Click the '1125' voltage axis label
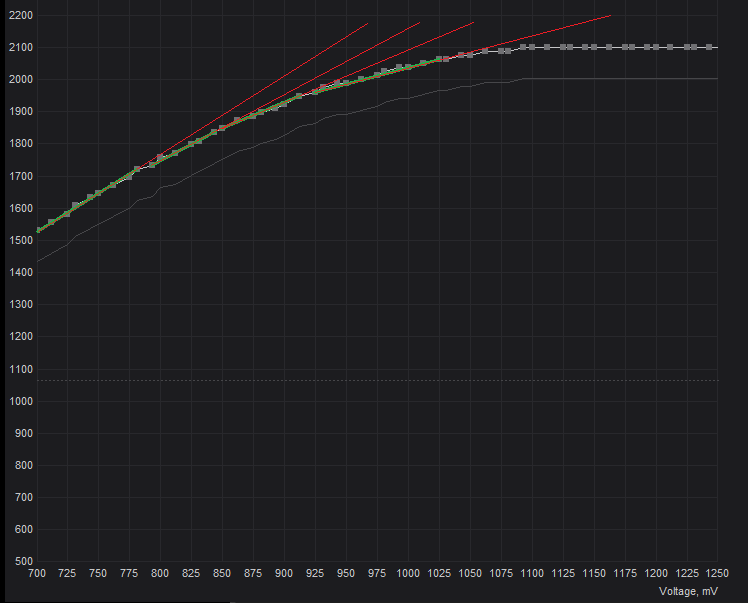Image resolution: width=748 pixels, height=603 pixels. [x=563, y=573]
